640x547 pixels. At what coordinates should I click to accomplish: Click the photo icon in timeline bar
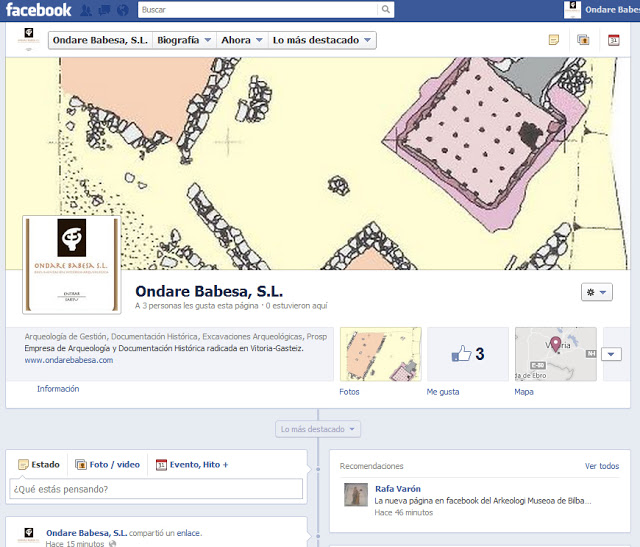pyautogui.click(x=583, y=40)
